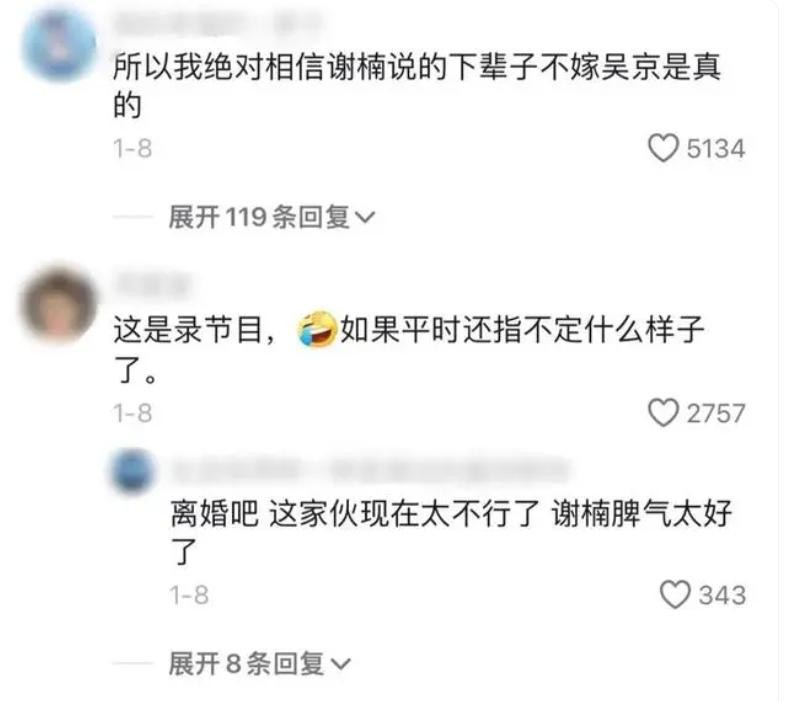
Task: Select the comment text about 谢楠 and 吴京
Action: [x=417, y=86]
